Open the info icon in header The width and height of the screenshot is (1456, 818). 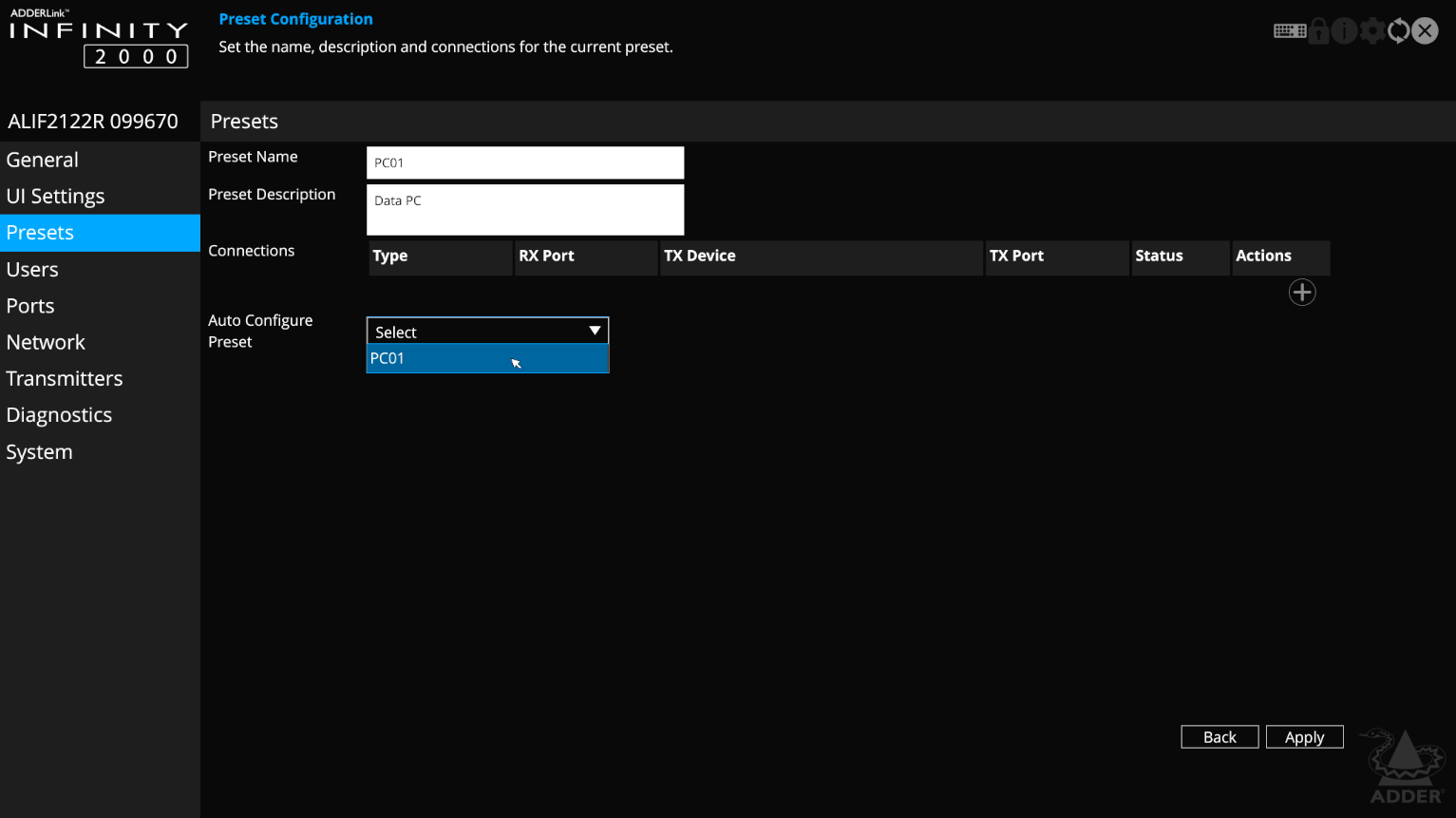click(x=1344, y=31)
